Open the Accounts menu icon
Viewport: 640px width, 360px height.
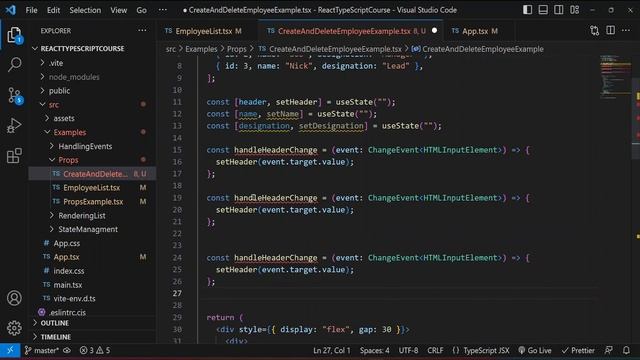tap(14, 298)
